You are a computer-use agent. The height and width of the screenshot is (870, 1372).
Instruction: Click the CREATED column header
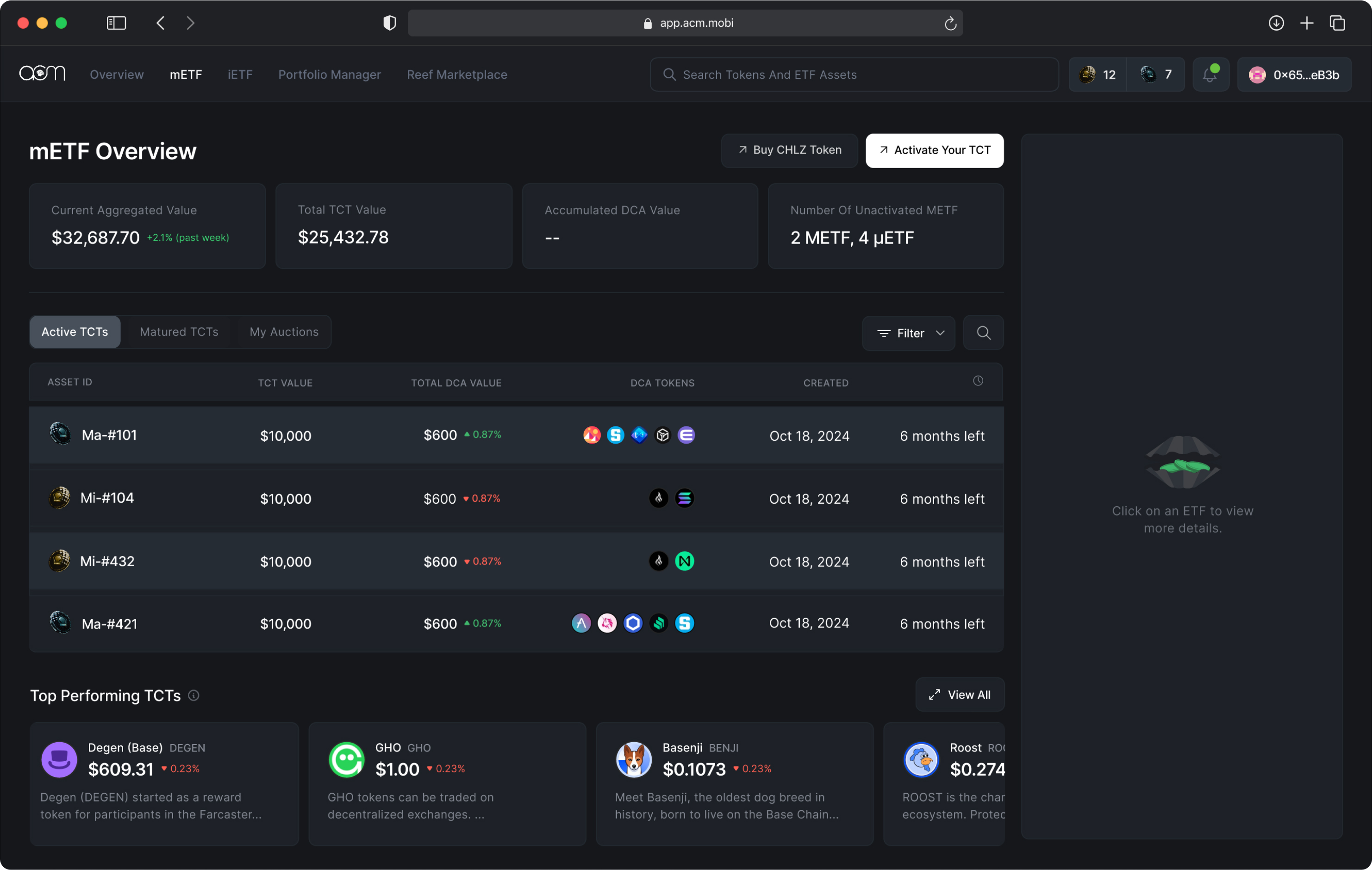826,383
